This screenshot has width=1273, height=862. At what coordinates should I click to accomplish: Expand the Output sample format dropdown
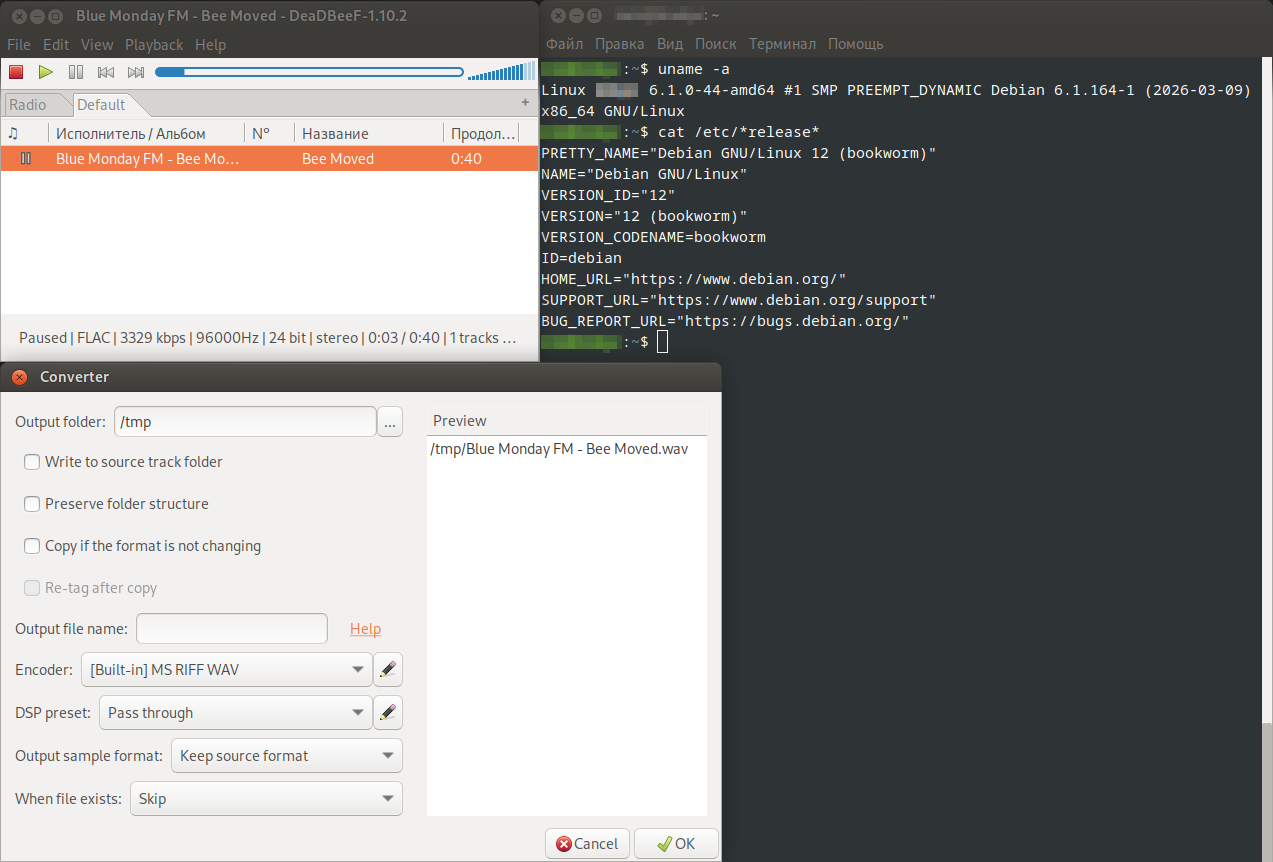(287, 756)
